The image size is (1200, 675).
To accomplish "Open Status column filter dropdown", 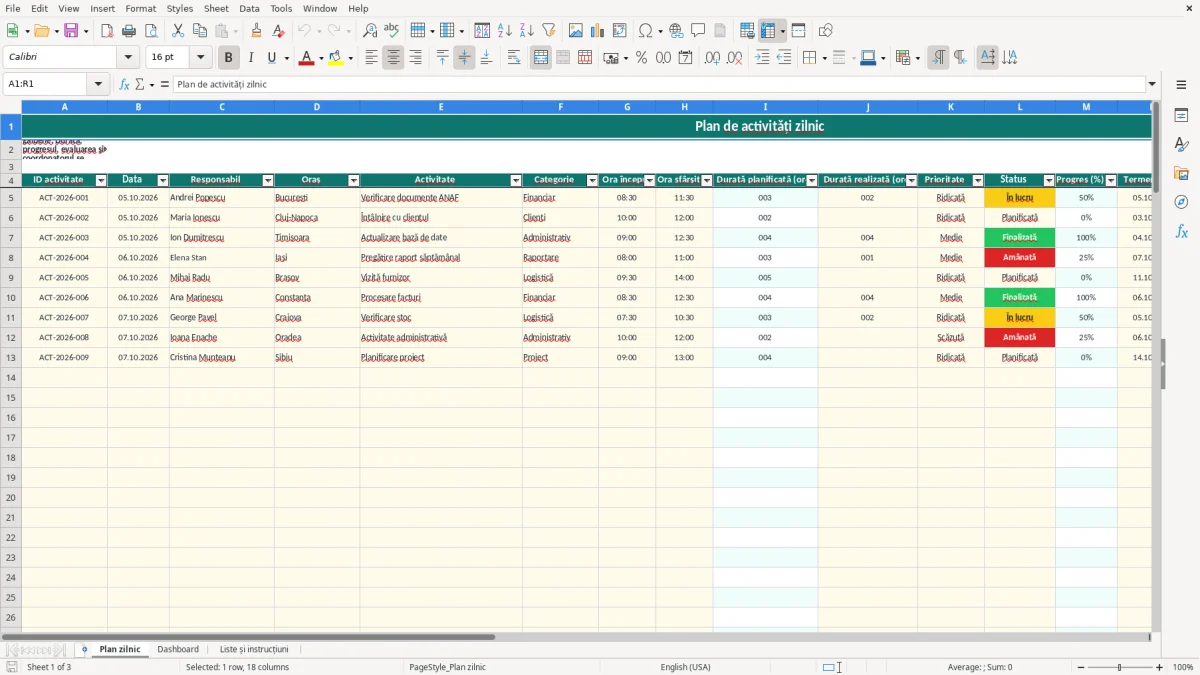I will (1049, 181).
